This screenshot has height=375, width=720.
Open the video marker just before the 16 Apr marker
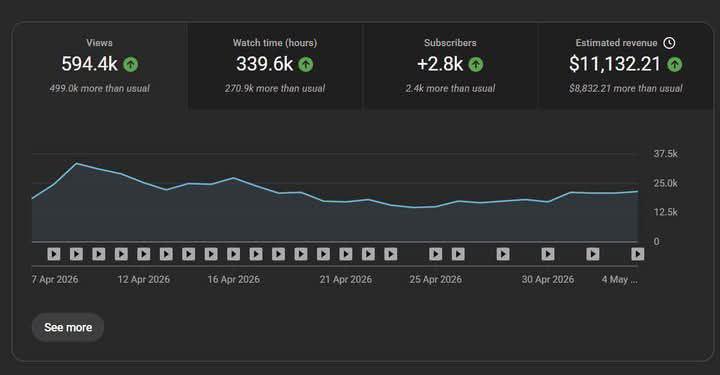click(211, 254)
